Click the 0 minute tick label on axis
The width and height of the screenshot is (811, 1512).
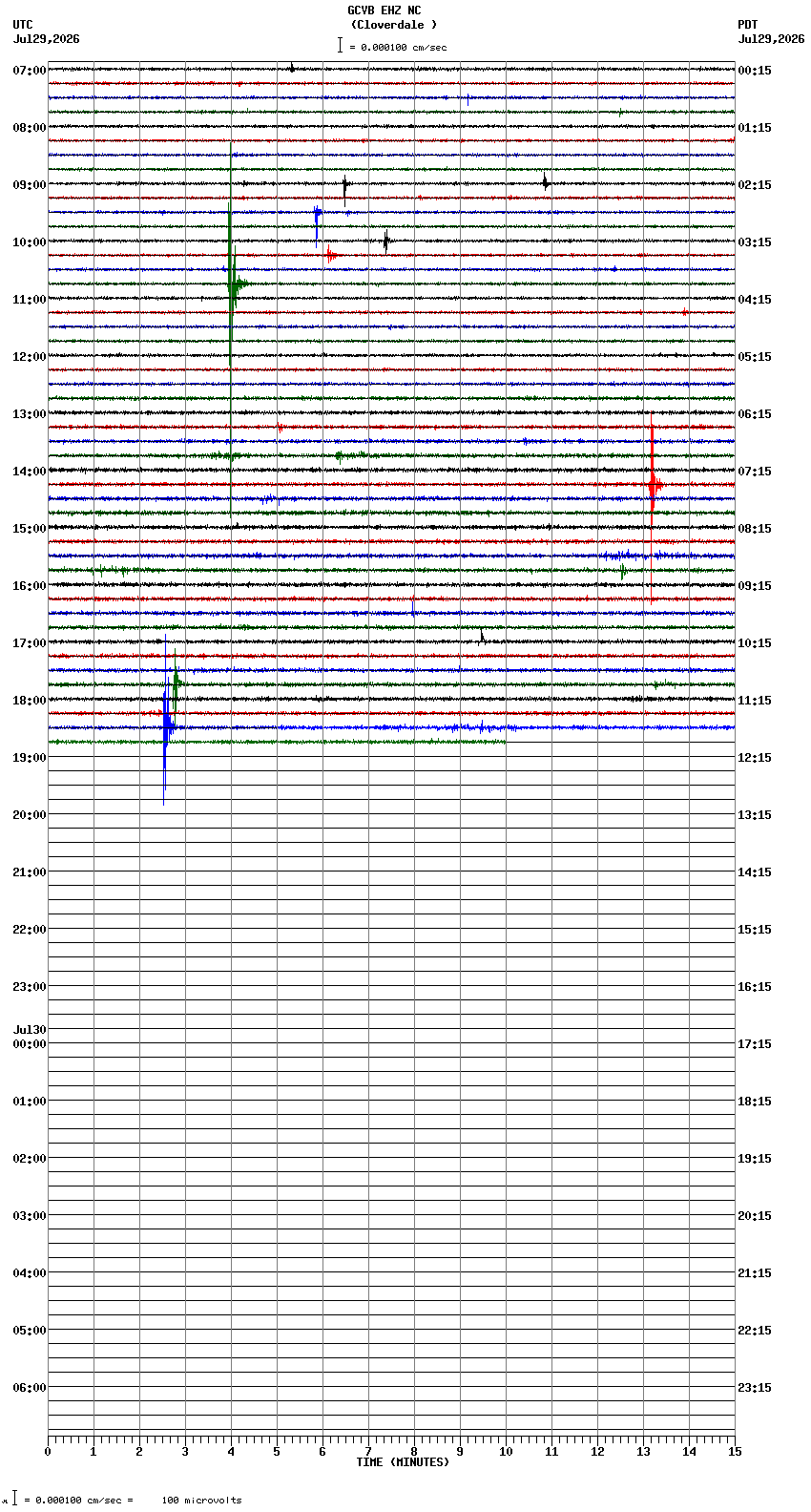pos(48,1452)
